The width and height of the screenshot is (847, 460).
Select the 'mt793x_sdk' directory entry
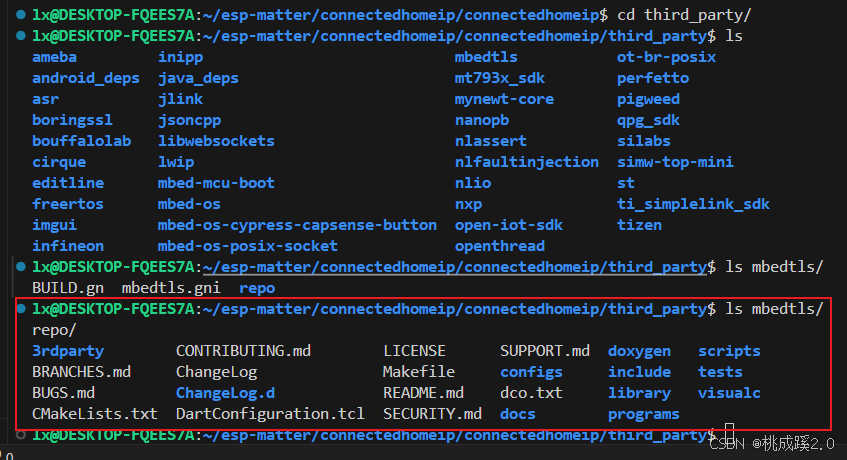[x=500, y=78]
